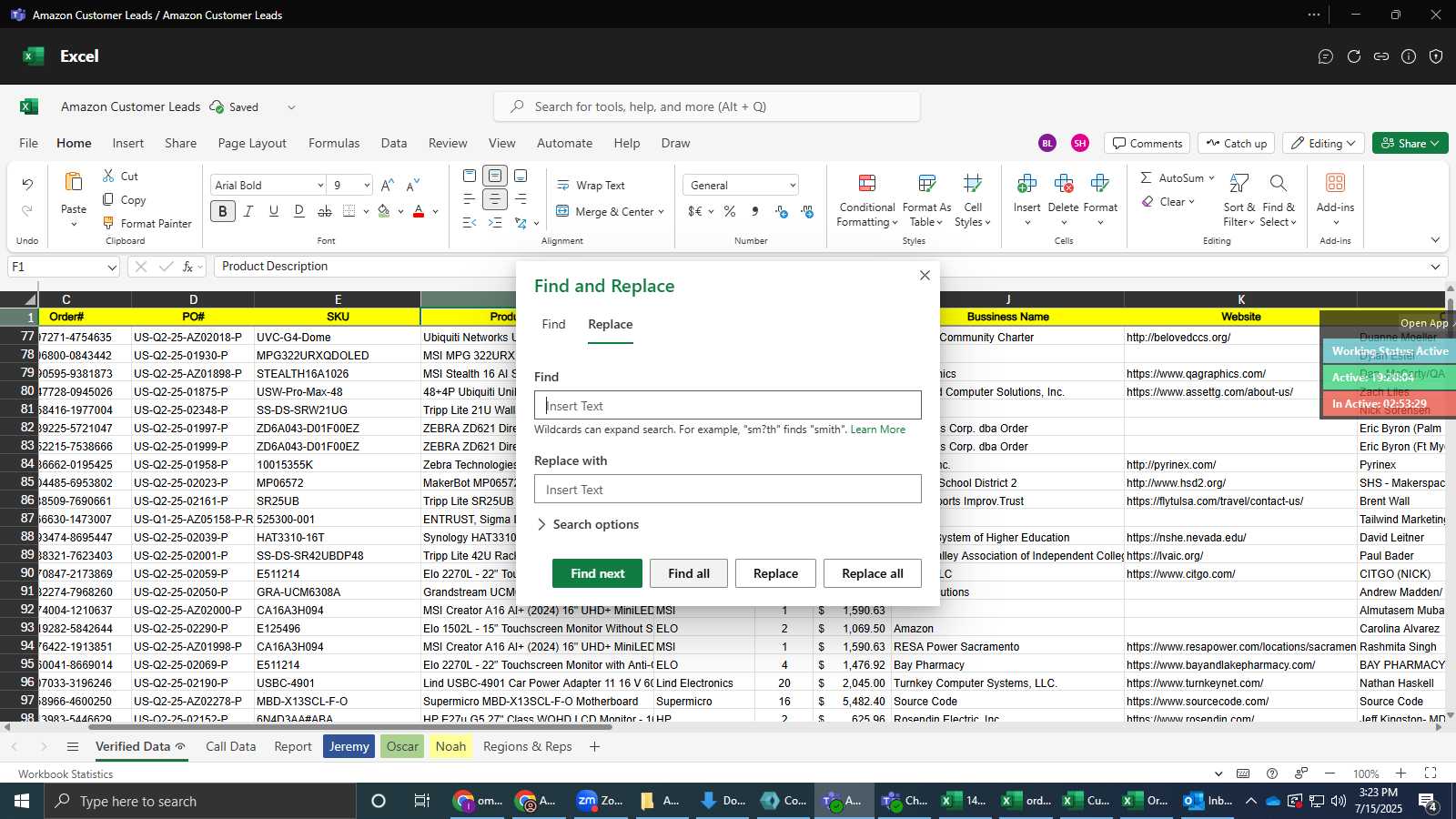Click the percent style icon
The image size is (1456, 819).
pos(730,211)
